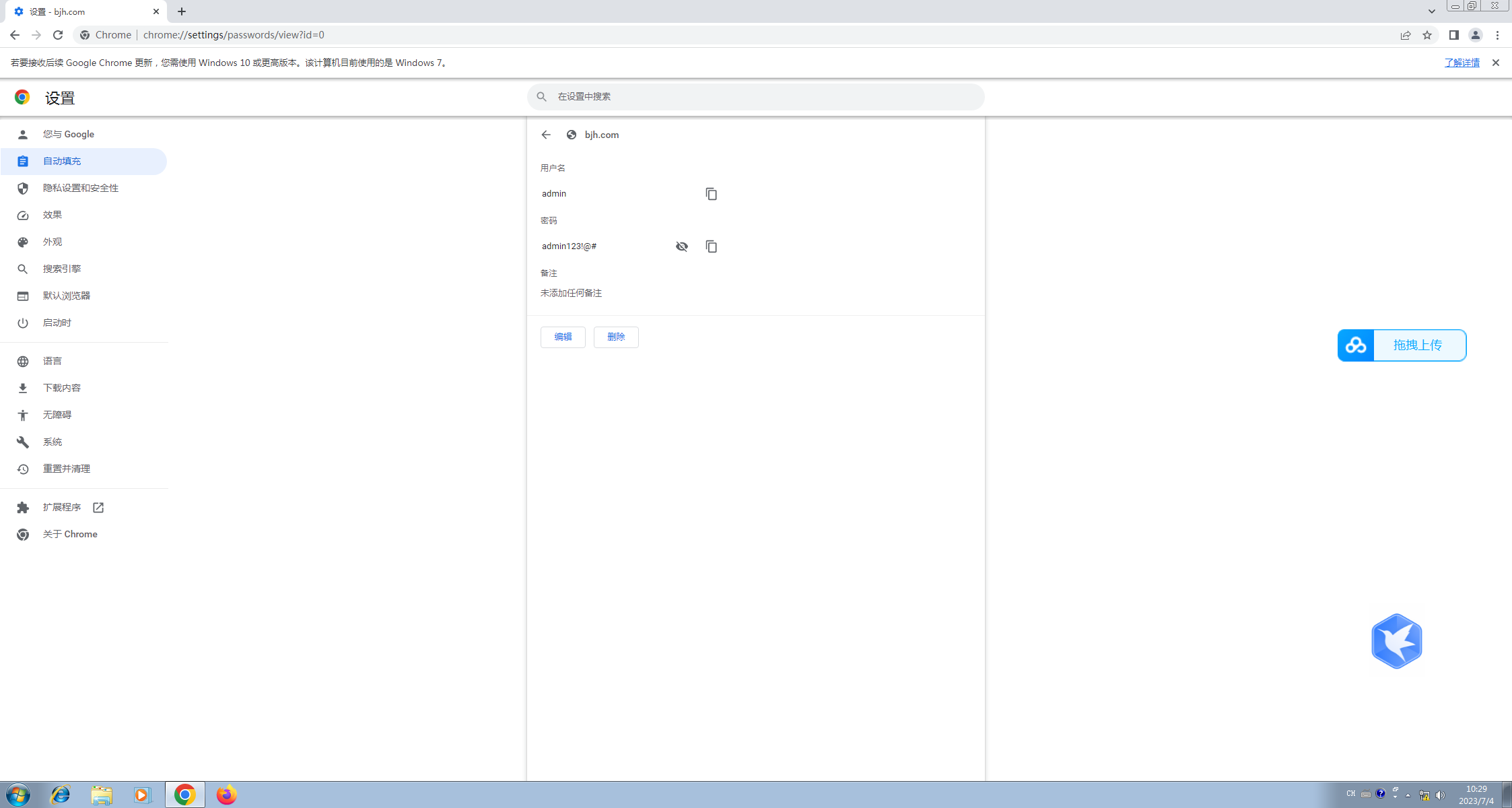This screenshot has width=1512, height=808.
Task: Focus the settings search field
Action: point(755,97)
